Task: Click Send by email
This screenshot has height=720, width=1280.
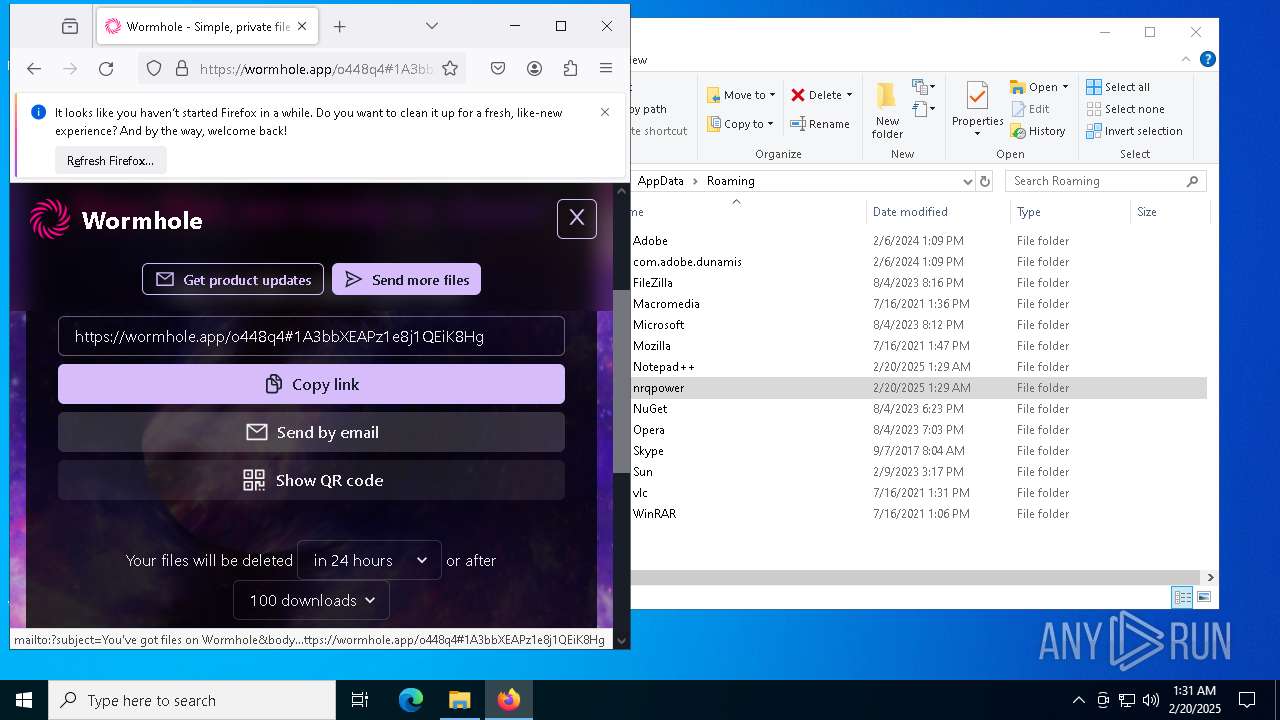Action: (x=311, y=432)
